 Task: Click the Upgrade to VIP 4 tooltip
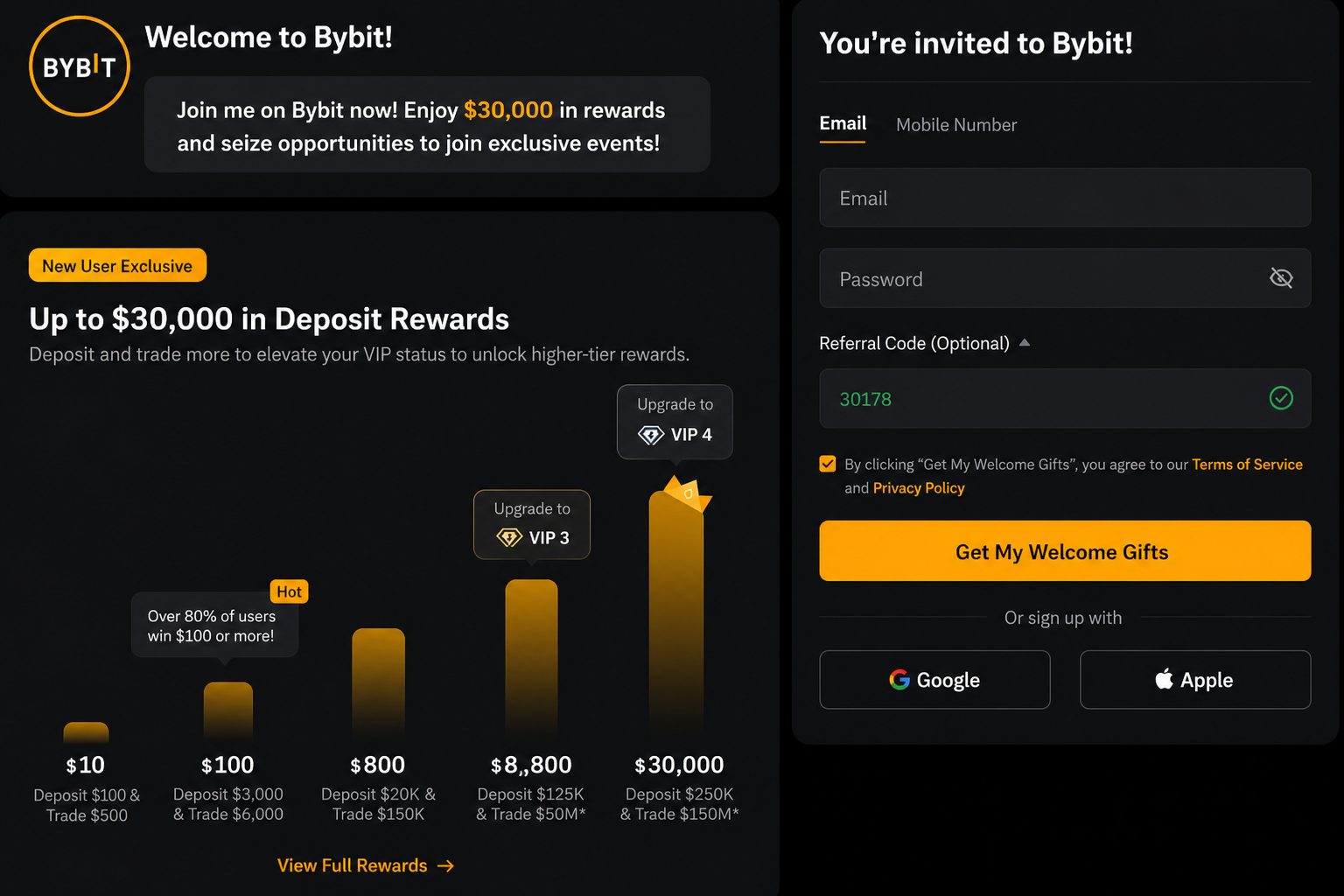point(675,422)
